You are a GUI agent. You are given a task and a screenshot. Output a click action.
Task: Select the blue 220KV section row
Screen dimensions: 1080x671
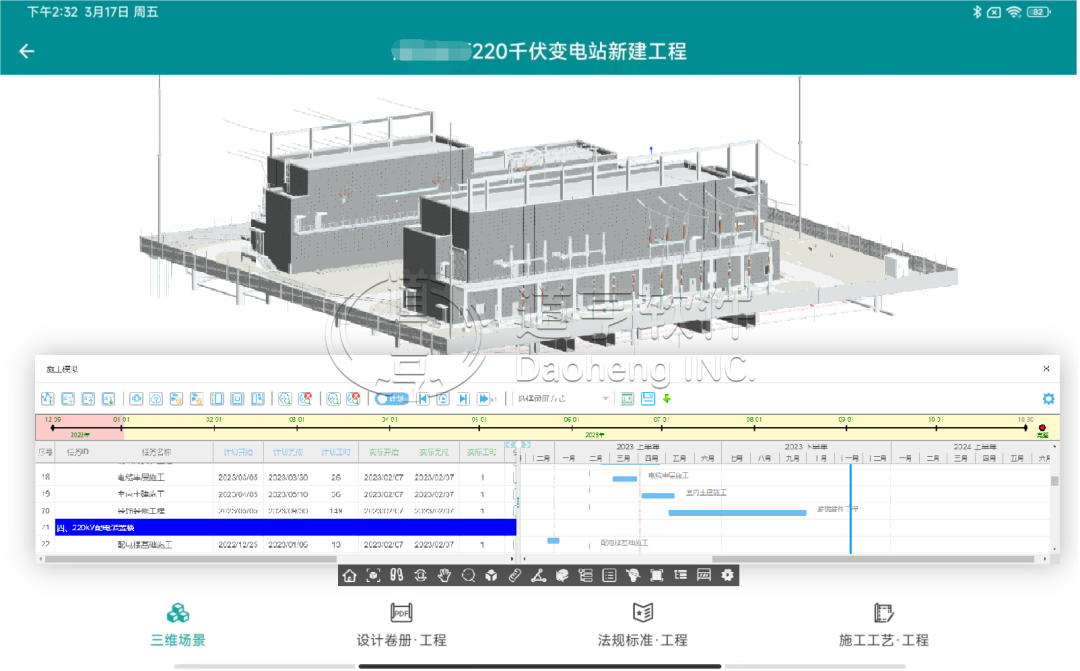click(285, 527)
